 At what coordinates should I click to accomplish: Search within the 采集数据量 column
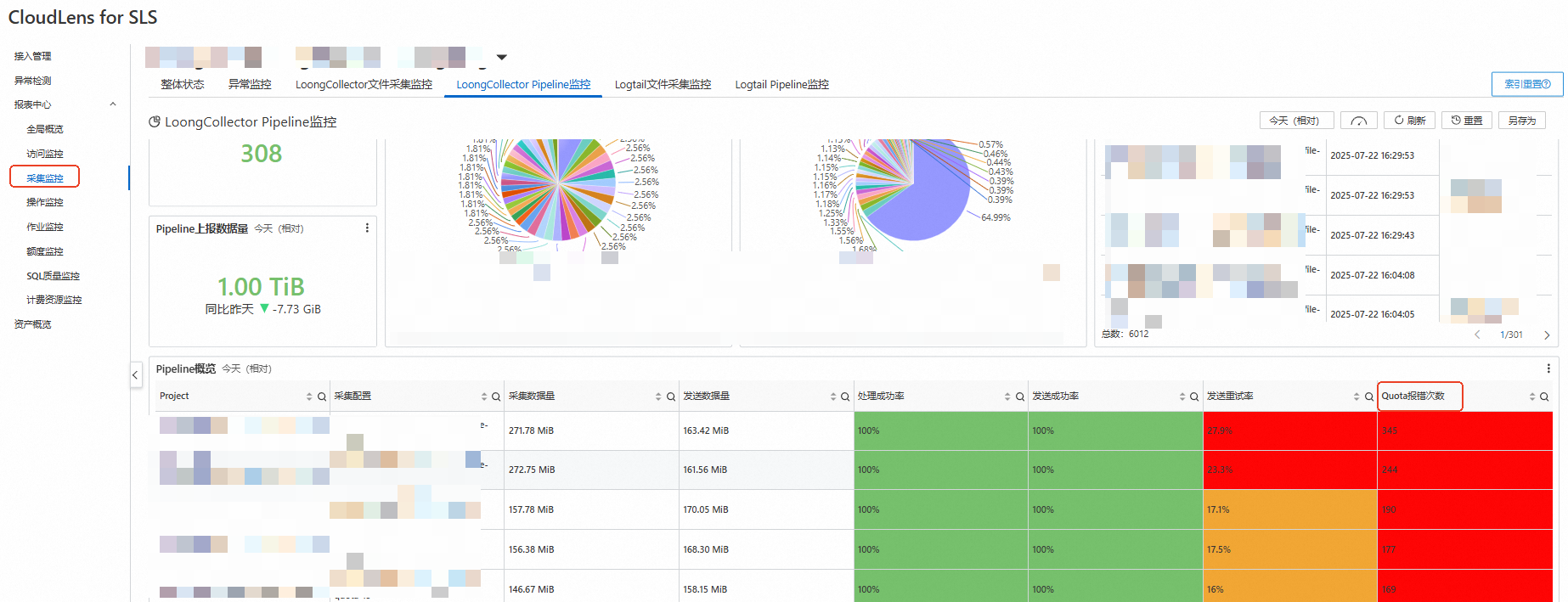[x=671, y=397]
